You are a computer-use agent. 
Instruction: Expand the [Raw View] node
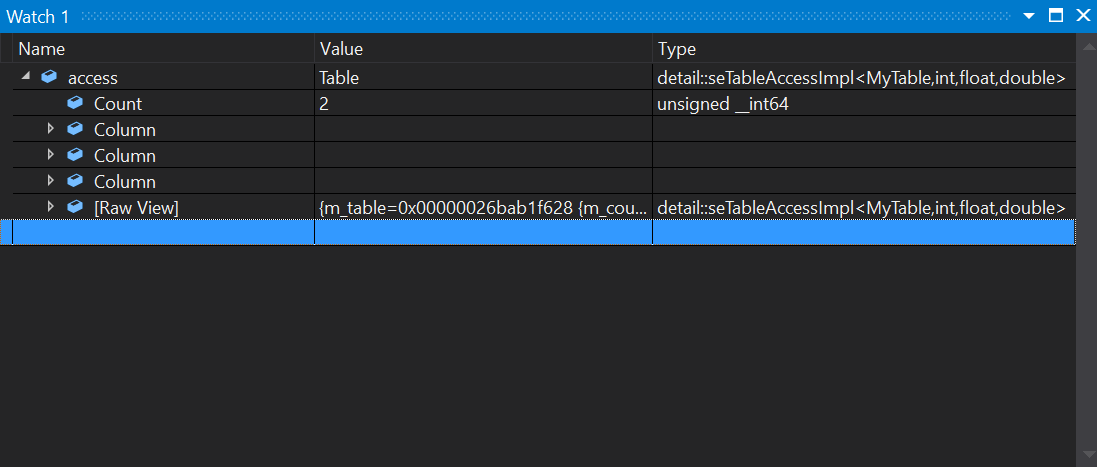coord(51,207)
